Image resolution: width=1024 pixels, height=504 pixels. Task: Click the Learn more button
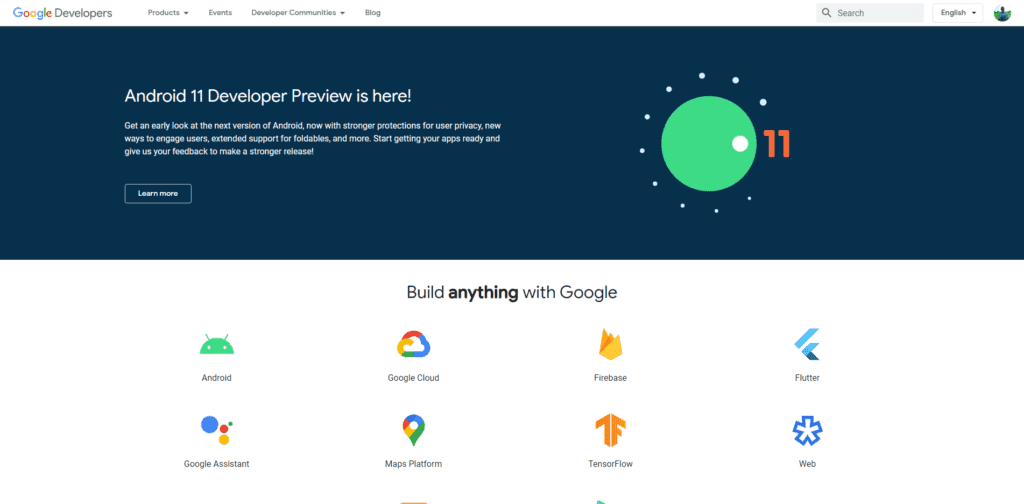pos(158,194)
